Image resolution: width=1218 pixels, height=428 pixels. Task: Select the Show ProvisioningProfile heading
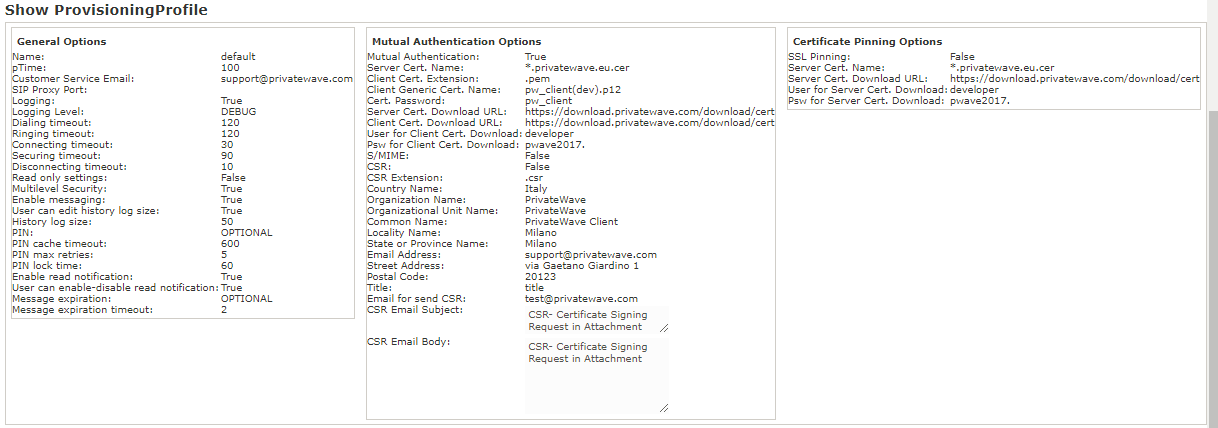click(x=106, y=10)
